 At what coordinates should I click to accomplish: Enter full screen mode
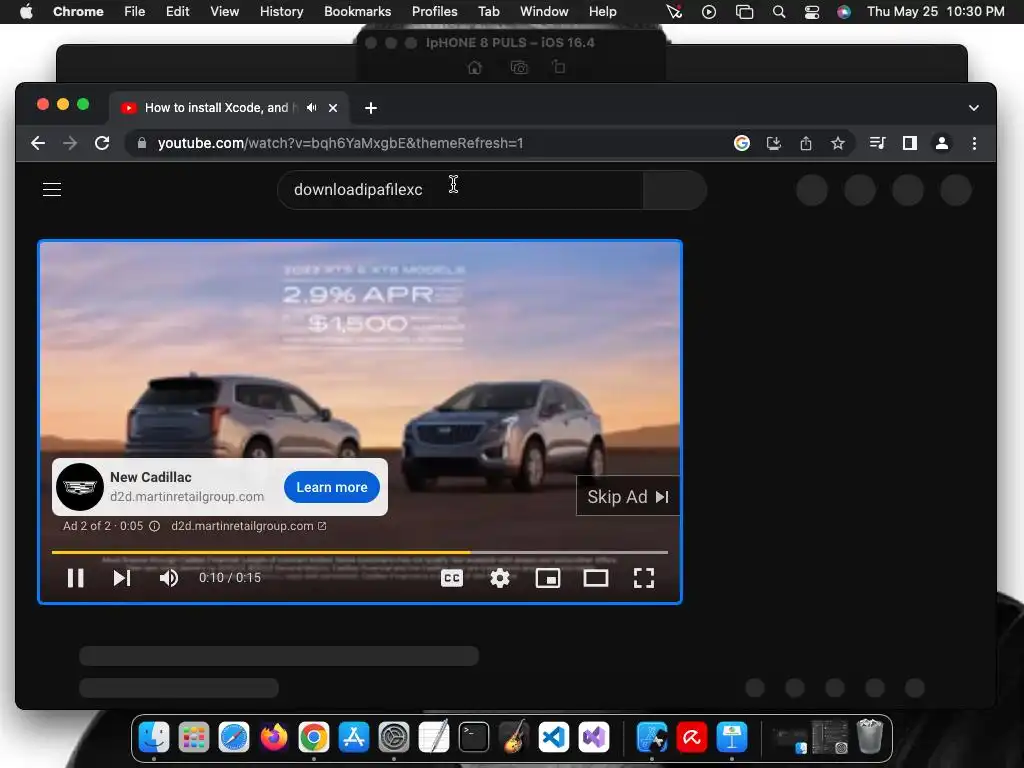pos(644,578)
